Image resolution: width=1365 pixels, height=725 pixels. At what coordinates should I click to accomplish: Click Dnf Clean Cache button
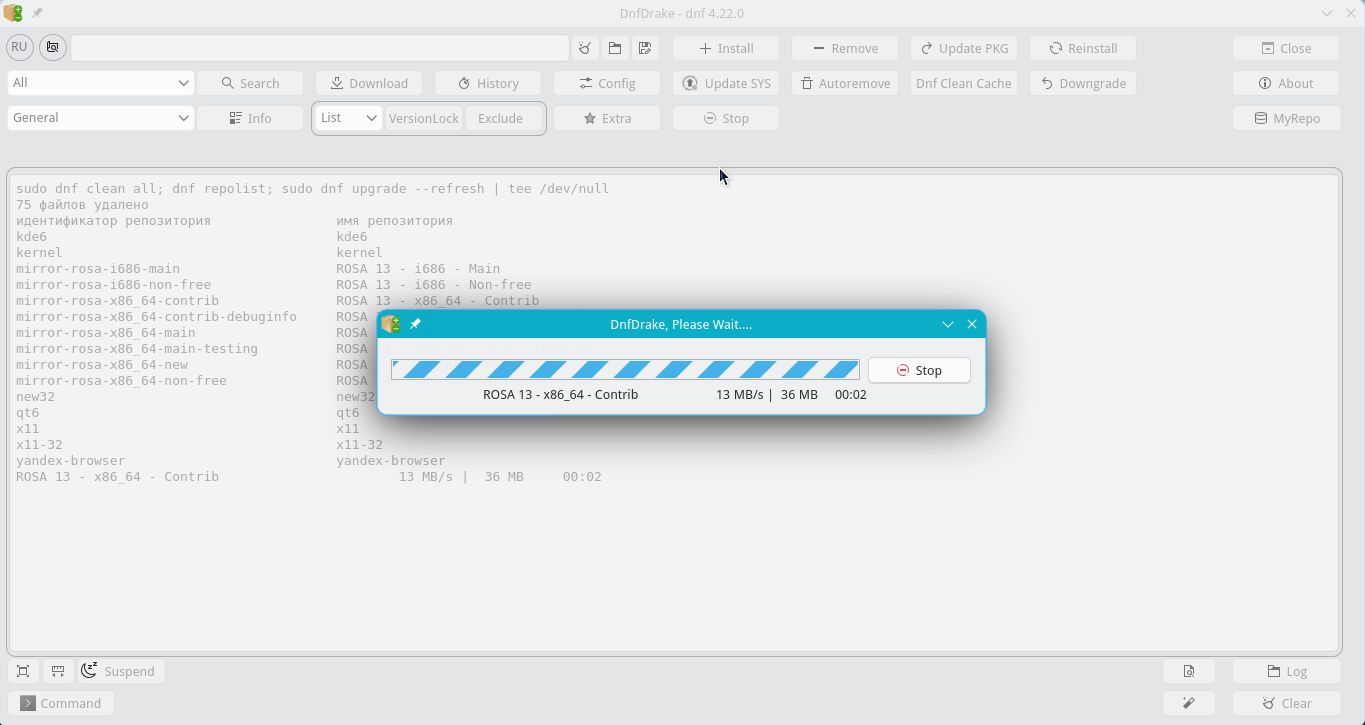(x=964, y=83)
